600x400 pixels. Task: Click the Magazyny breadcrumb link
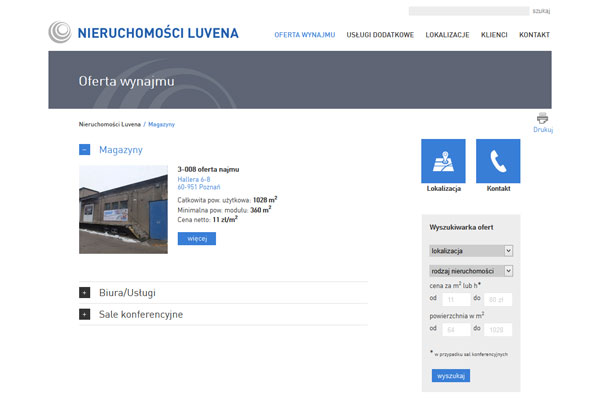tap(161, 124)
